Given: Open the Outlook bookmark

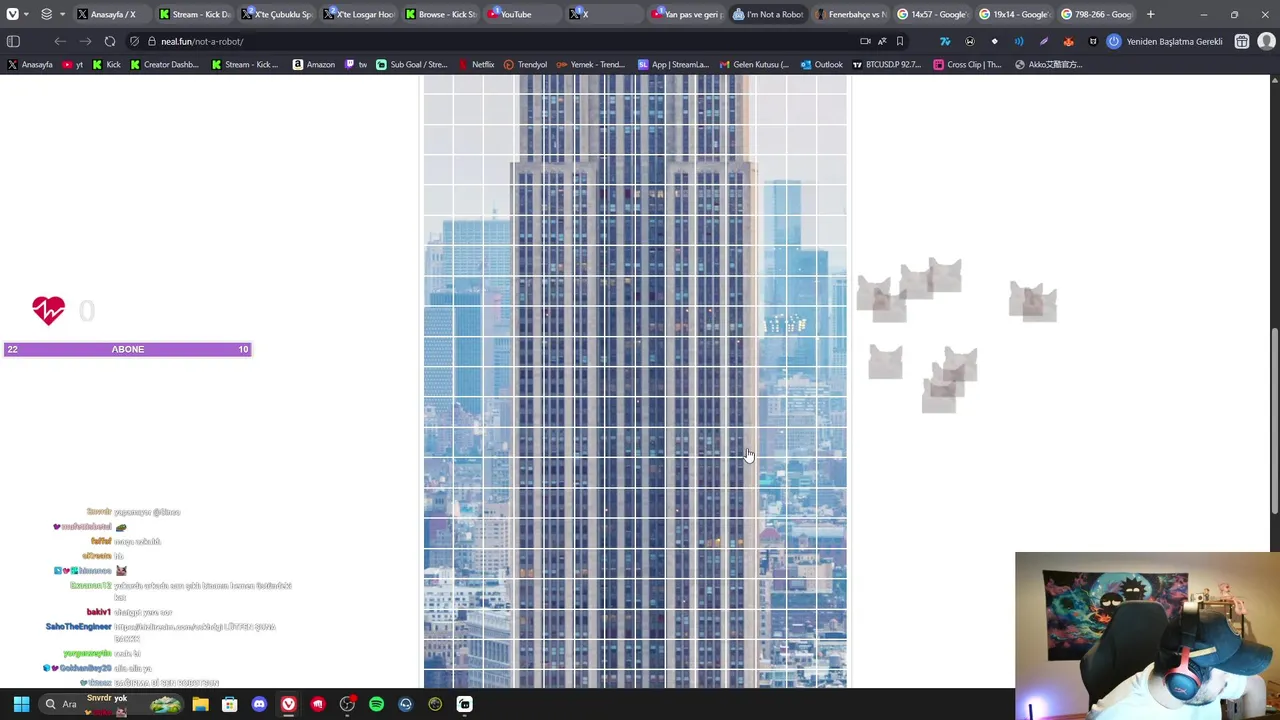Looking at the screenshot, I should tap(821, 64).
